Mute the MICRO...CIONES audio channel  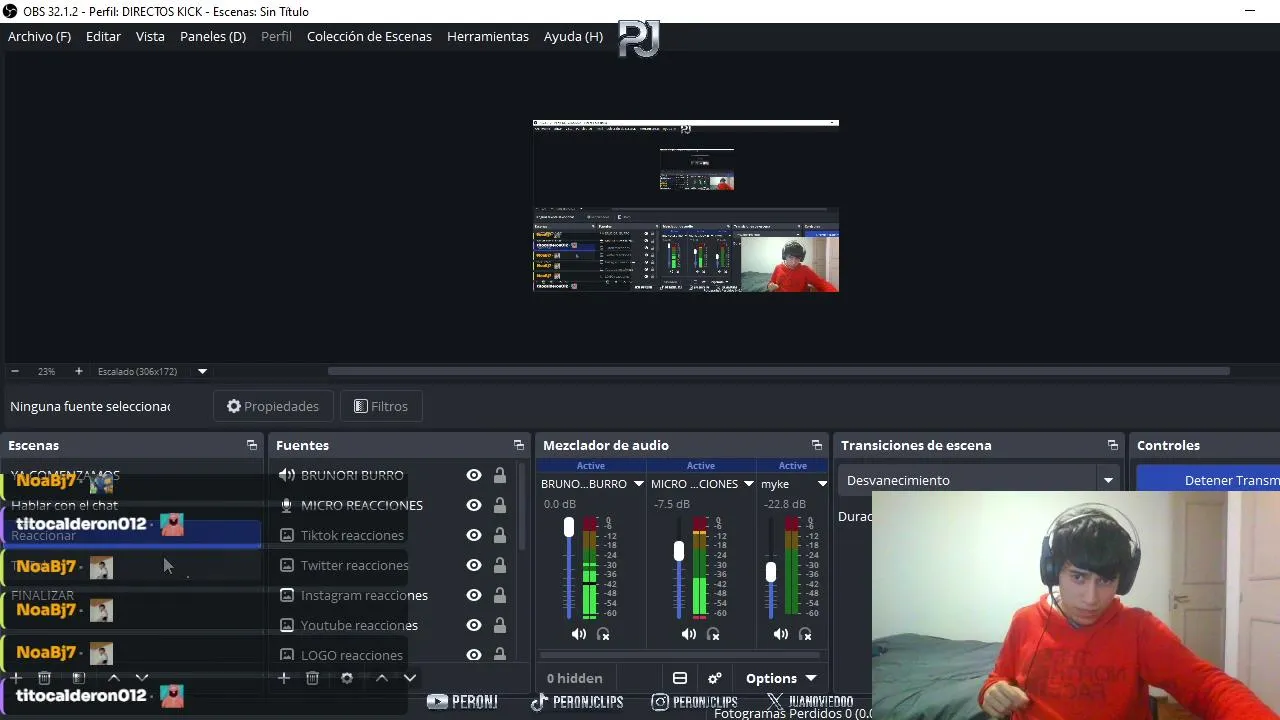pyautogui.click(x=689, y=634)
